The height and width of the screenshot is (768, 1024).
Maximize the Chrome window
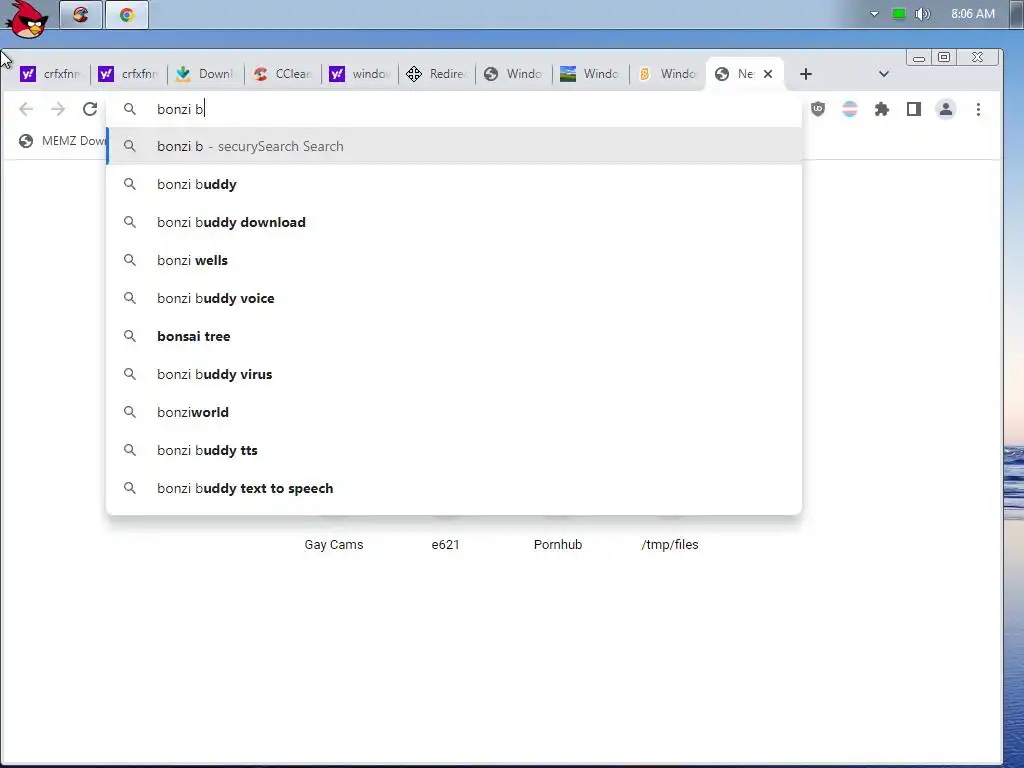point(944,57)
